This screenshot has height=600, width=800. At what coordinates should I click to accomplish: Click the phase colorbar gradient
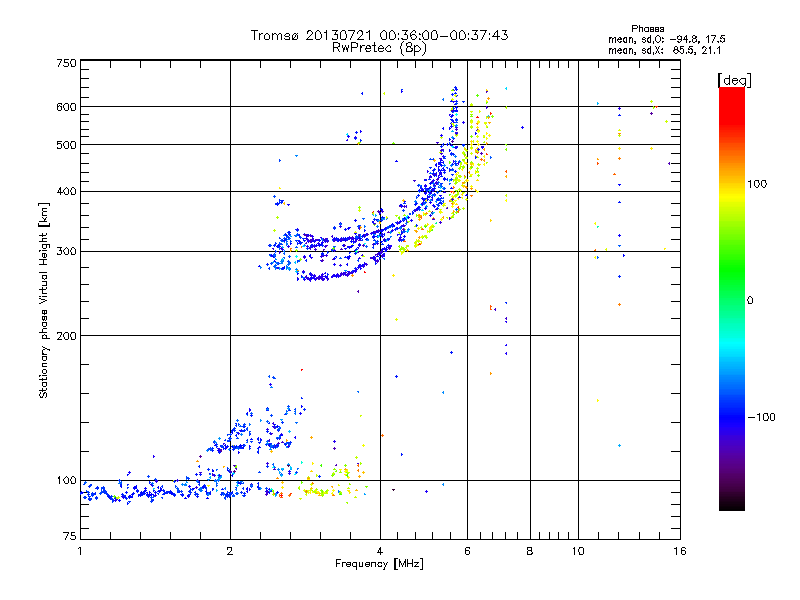(x=732, y=299)
